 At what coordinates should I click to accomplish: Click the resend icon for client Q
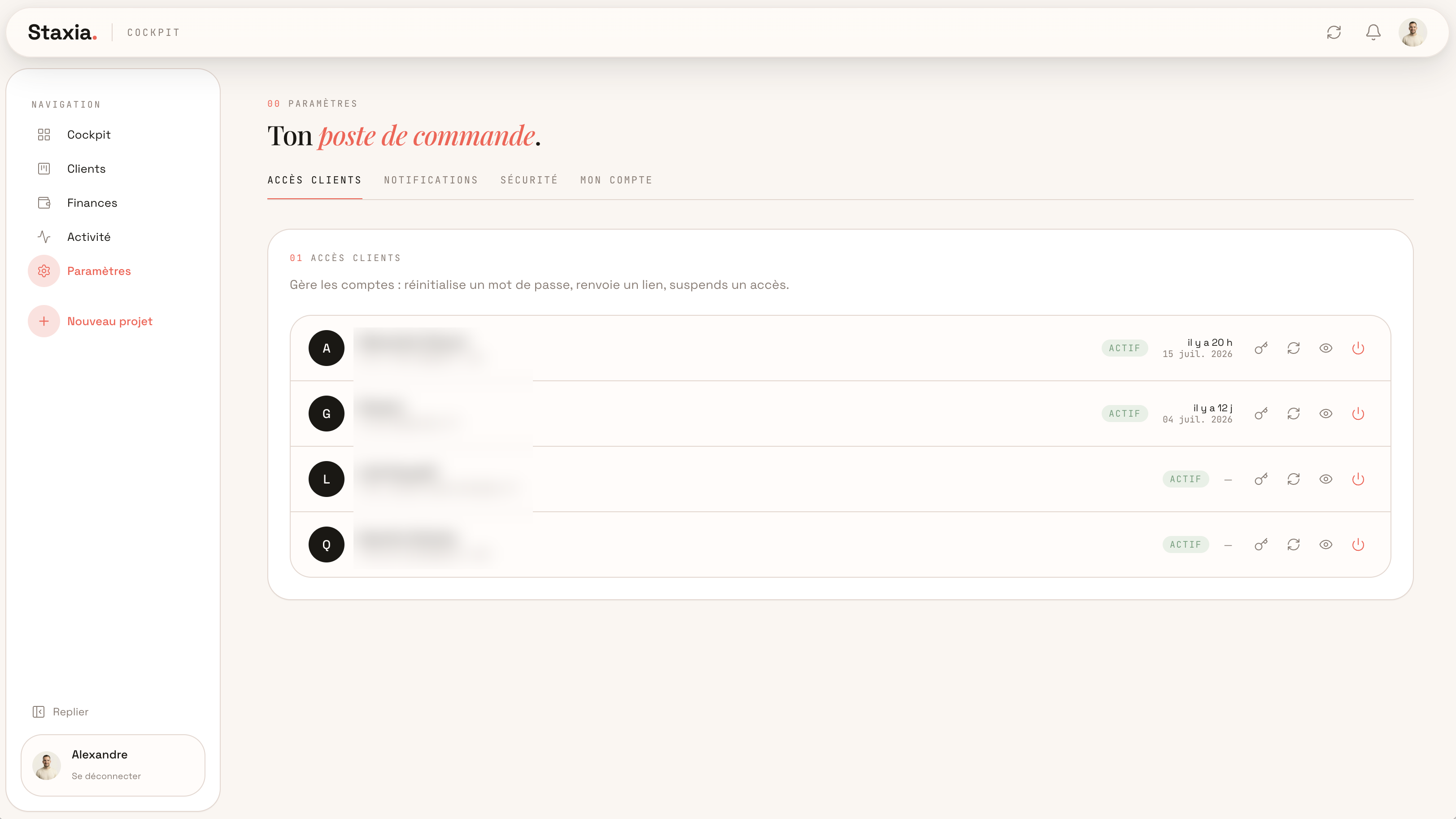tap(1293, 545)
